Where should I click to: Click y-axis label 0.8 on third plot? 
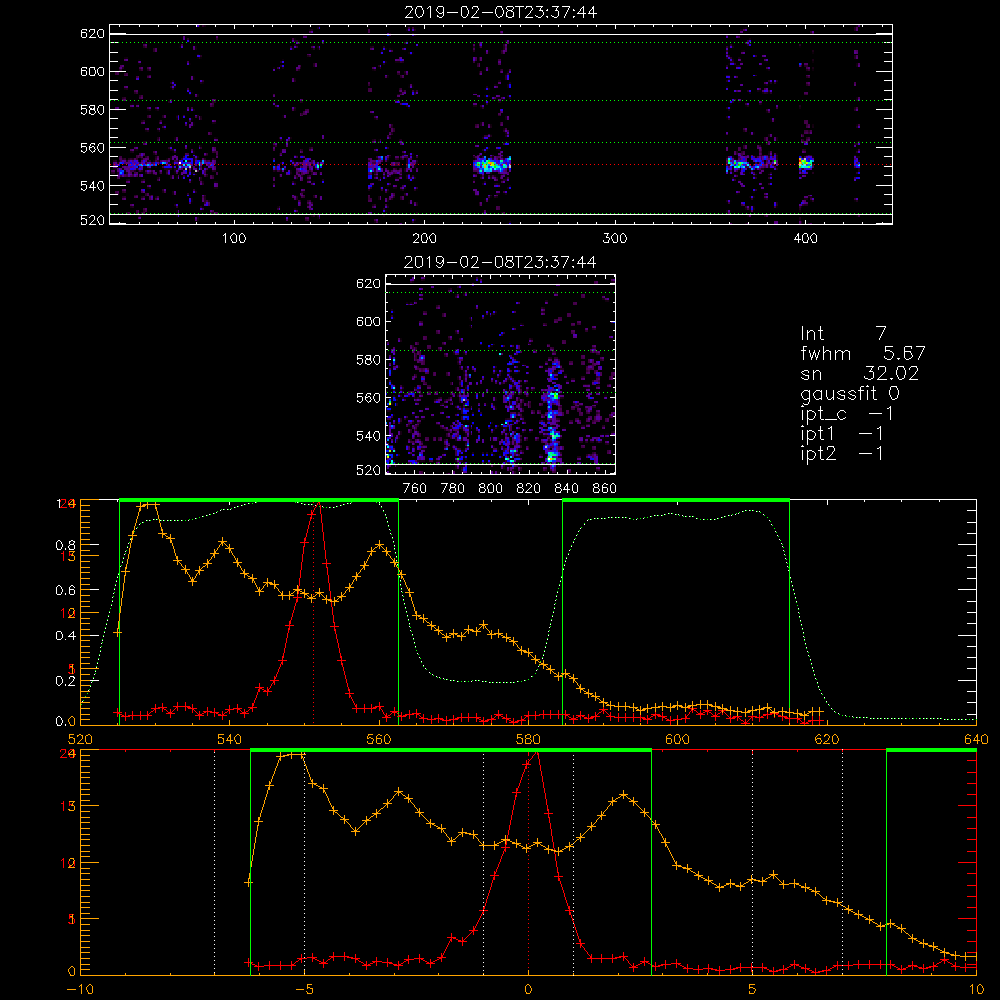(x=66, y=545)
